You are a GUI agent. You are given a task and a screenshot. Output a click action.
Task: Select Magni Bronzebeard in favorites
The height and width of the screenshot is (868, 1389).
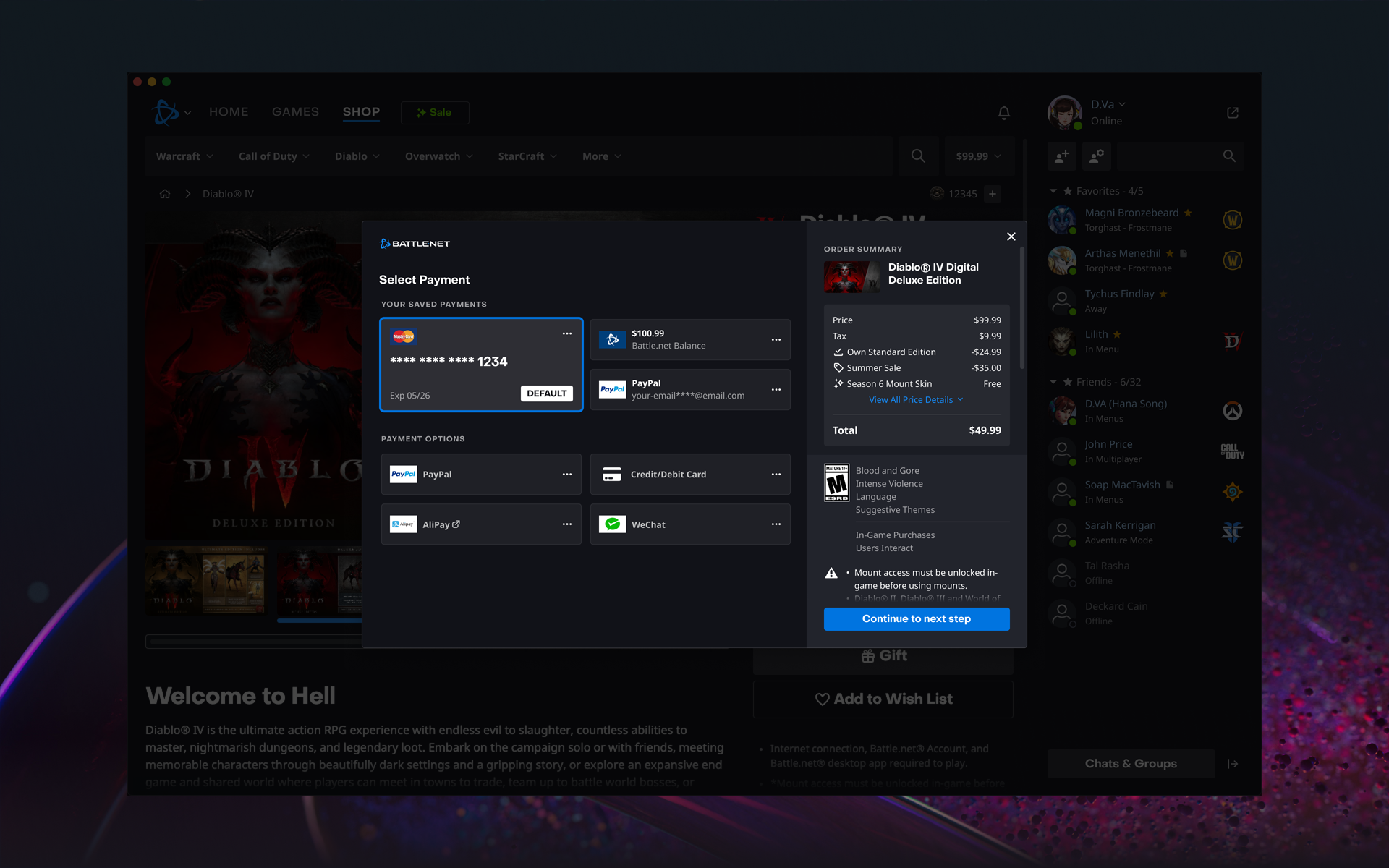pyautogui.click(x=1146, y=220)
